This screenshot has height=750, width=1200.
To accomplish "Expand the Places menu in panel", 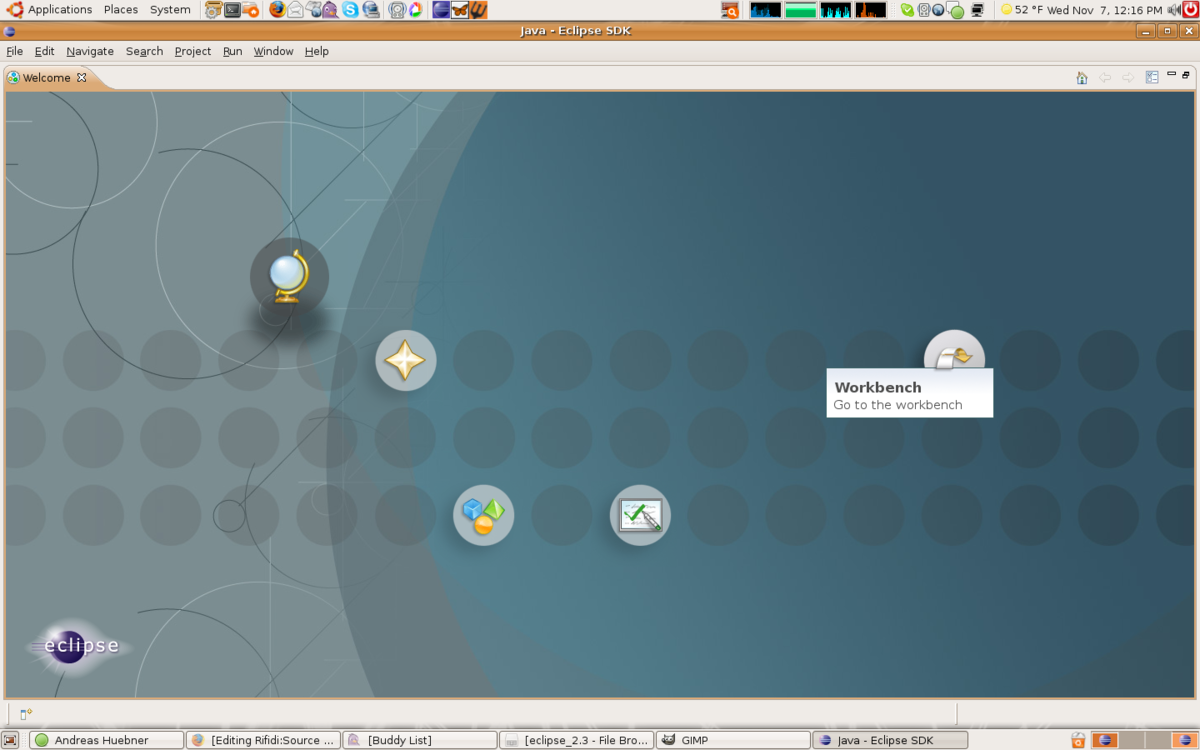I will coord(121,10).
